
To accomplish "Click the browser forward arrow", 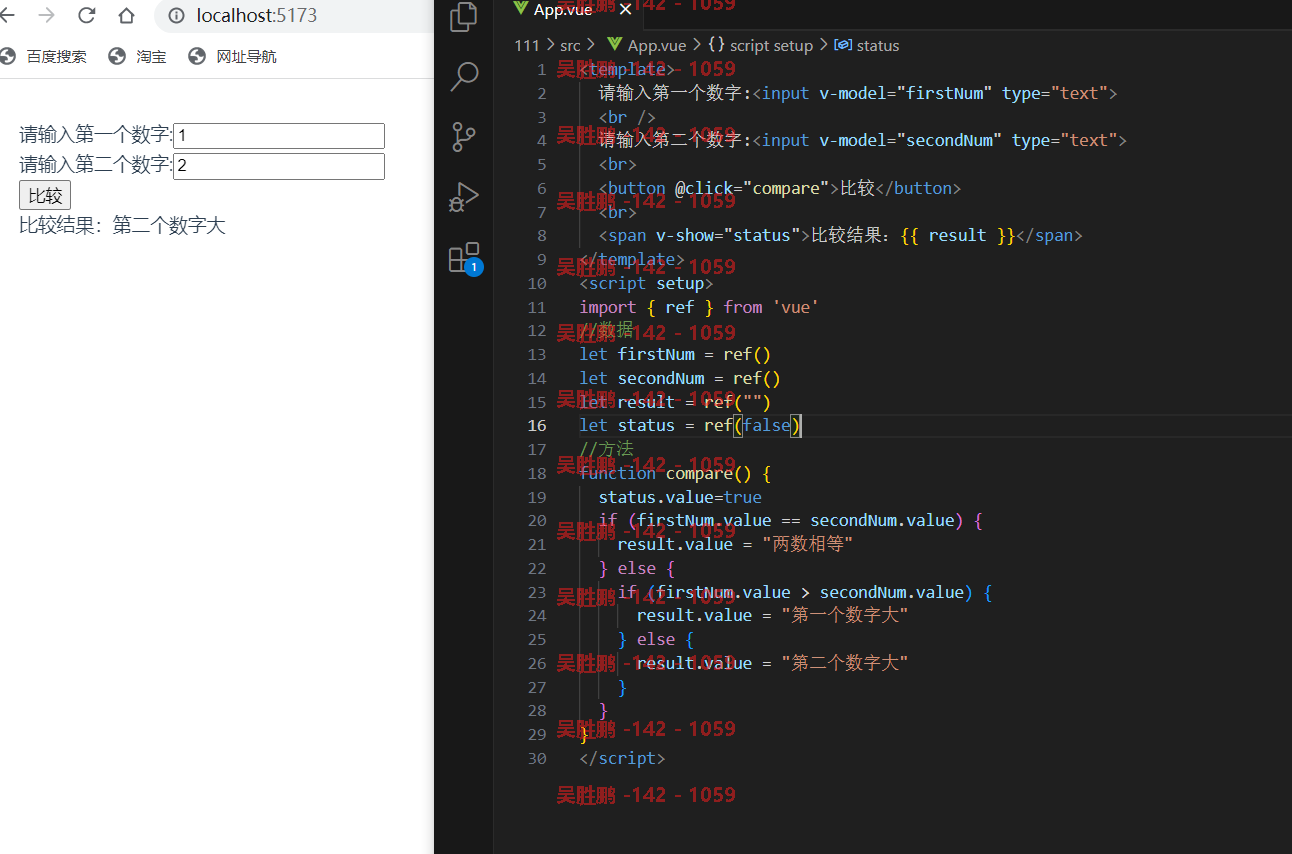I will click(x=46, y=16).
